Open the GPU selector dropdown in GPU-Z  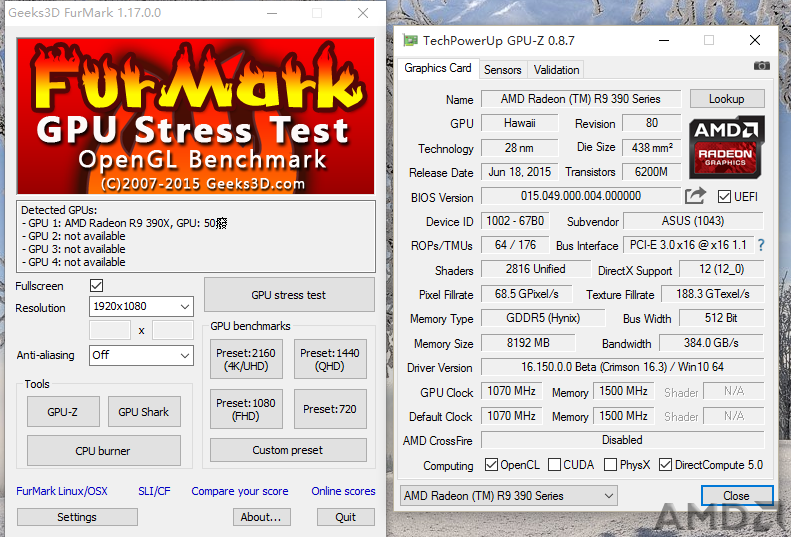tap(508, 496)
